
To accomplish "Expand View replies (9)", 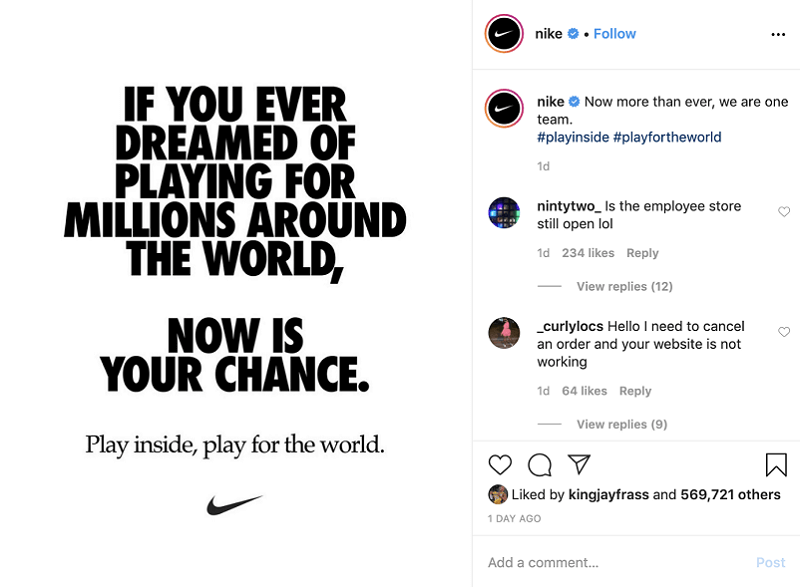I will (621, 425).
